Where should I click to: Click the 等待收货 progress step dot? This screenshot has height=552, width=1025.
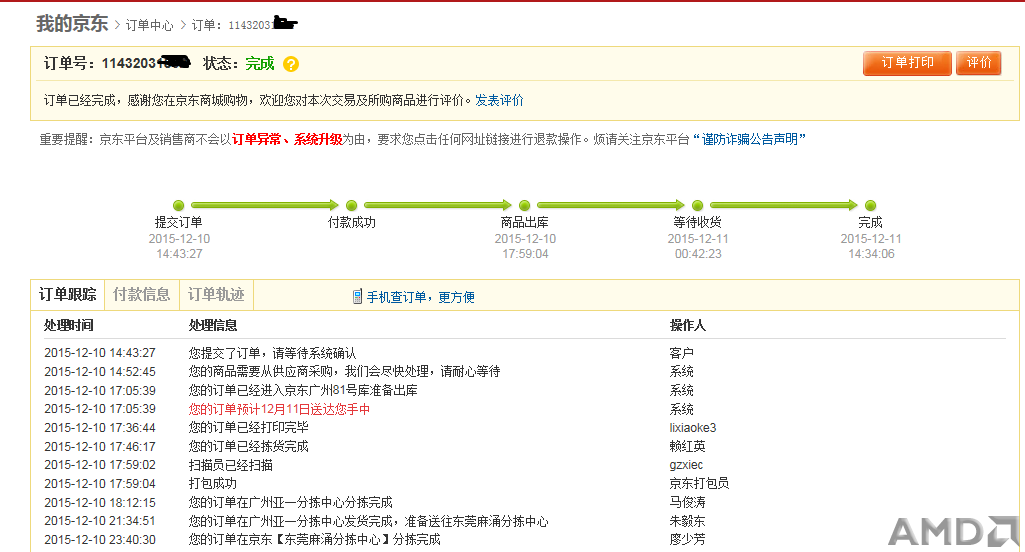tap(697, 205)
